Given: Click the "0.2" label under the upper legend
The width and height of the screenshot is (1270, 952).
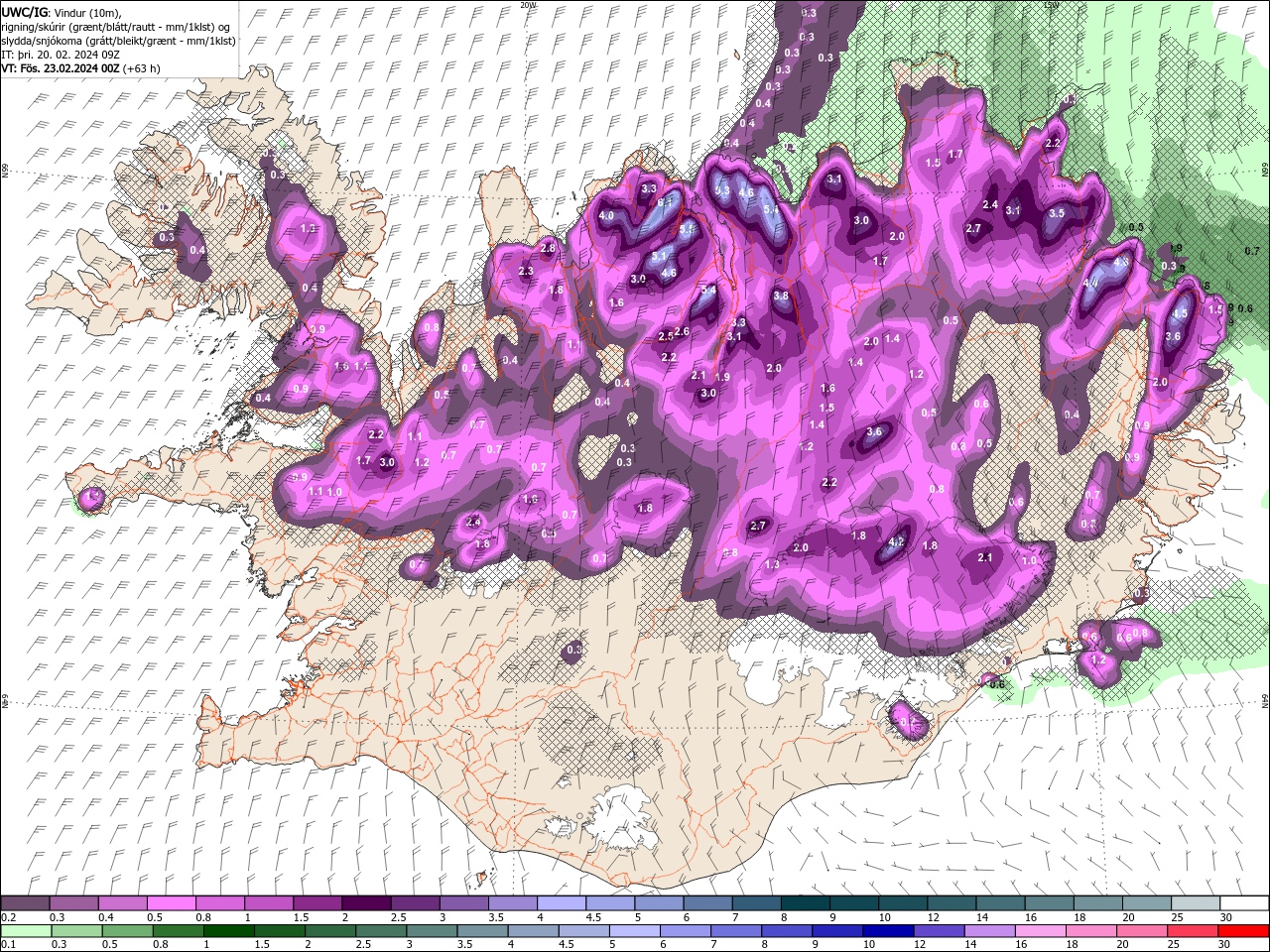Looking at the screenshot, I should coord(8,917).
